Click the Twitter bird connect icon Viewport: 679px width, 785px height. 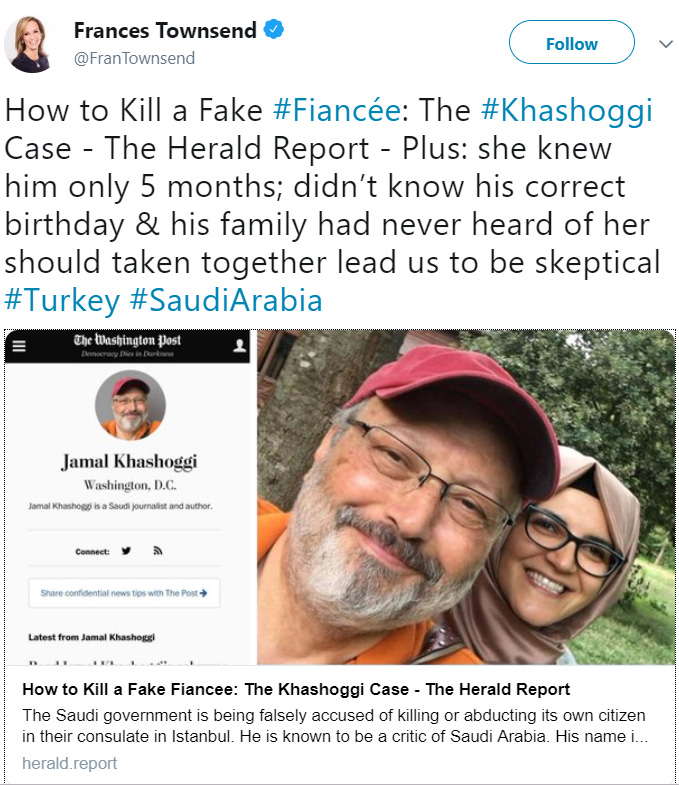pyautogui.click(x=126, y=551)
